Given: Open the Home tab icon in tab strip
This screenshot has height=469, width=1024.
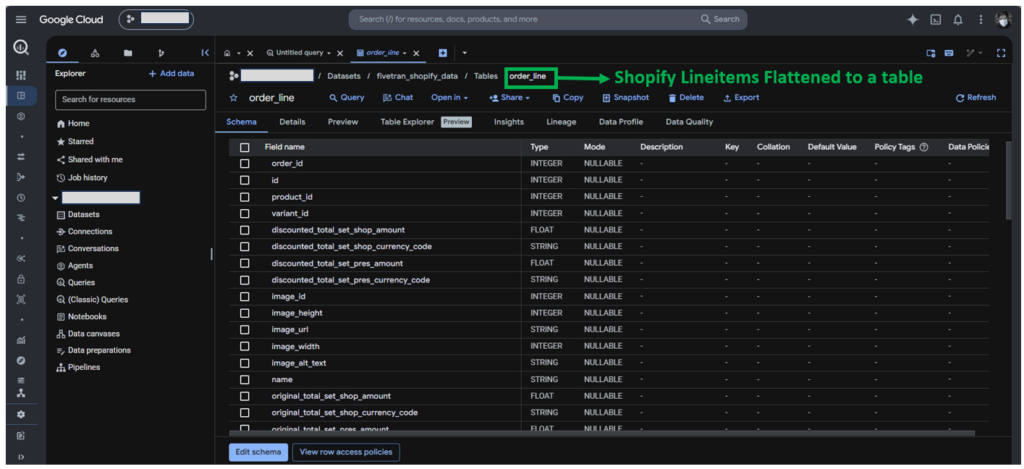Looking at the screenshot, I should click(227, 53).
